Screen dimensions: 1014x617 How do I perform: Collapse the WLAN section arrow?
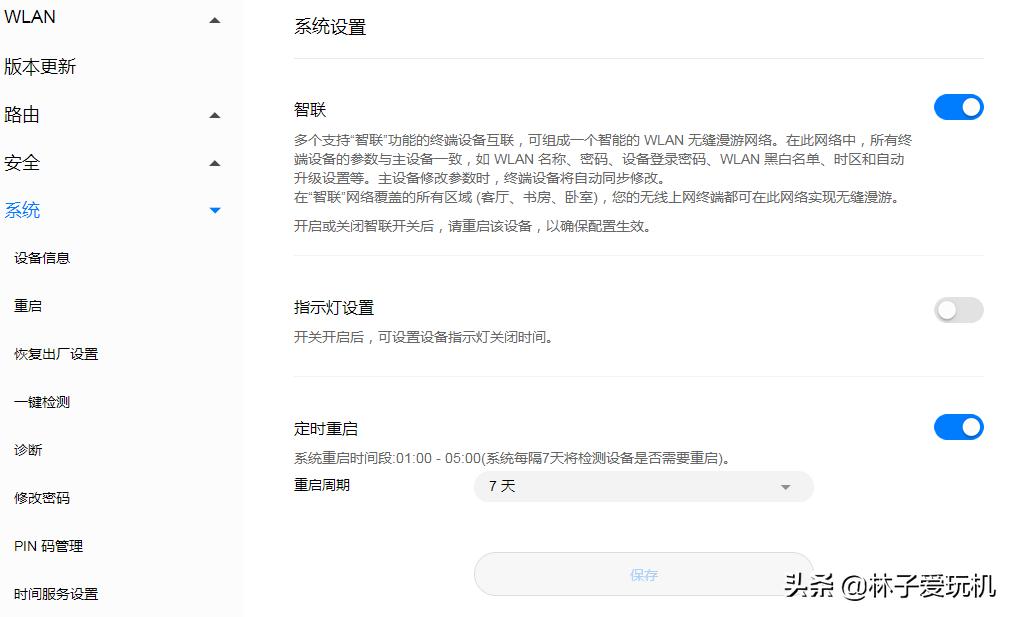[214, 18]
